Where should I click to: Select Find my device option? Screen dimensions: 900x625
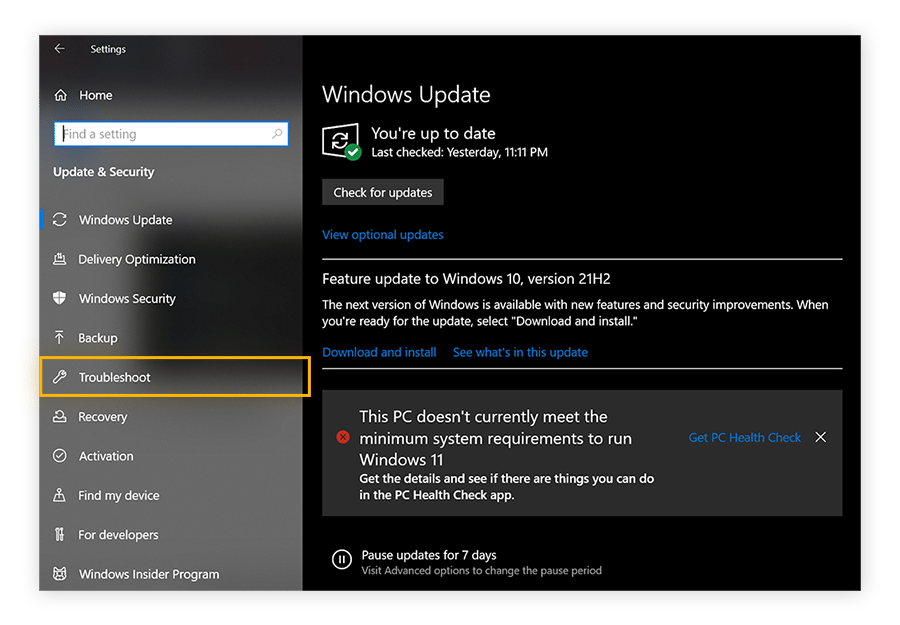[117, 495]
